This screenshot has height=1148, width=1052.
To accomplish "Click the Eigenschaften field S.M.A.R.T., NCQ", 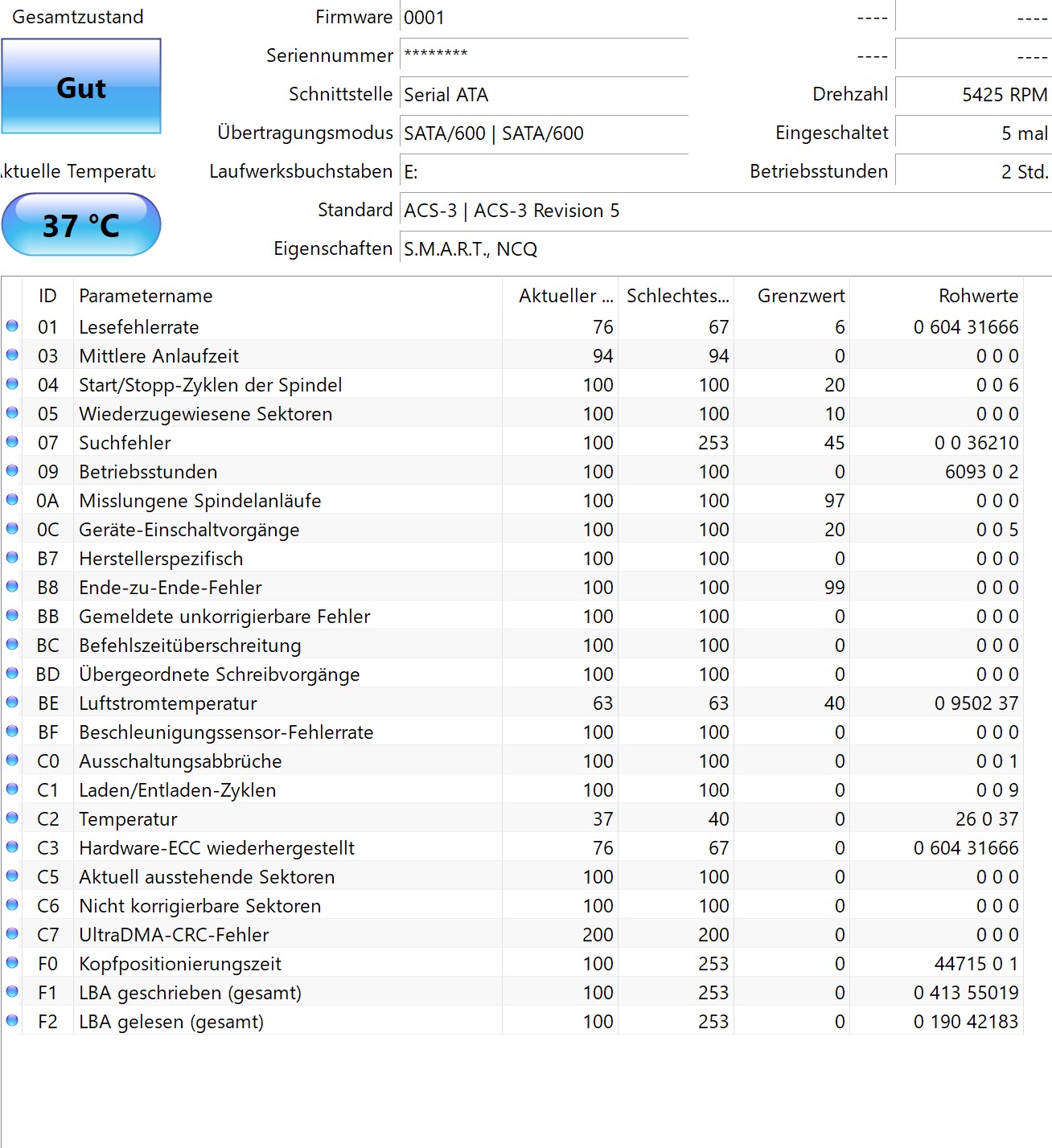I will [x=725, y=249].
